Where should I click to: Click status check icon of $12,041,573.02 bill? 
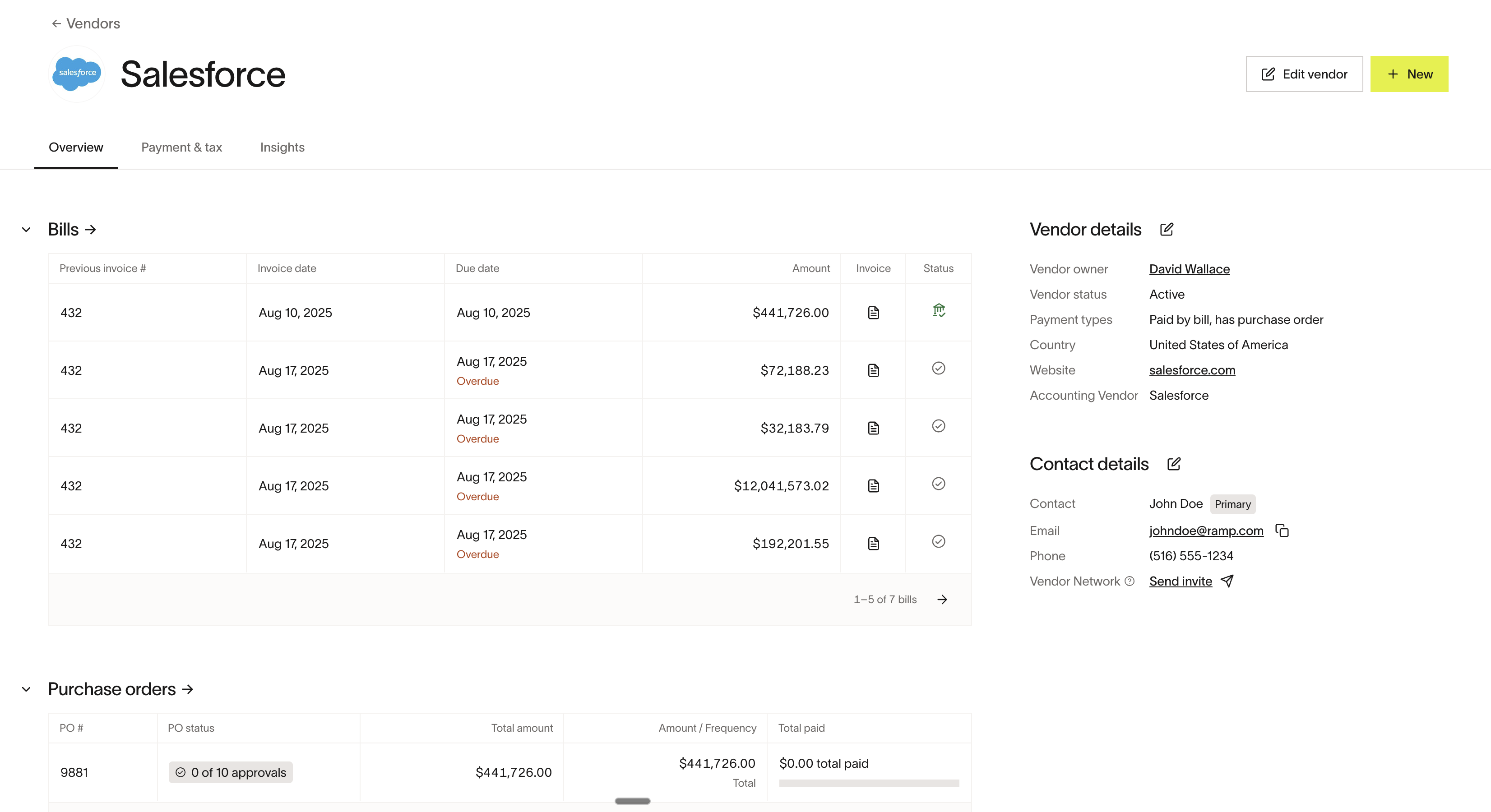(x=939, y=484)
